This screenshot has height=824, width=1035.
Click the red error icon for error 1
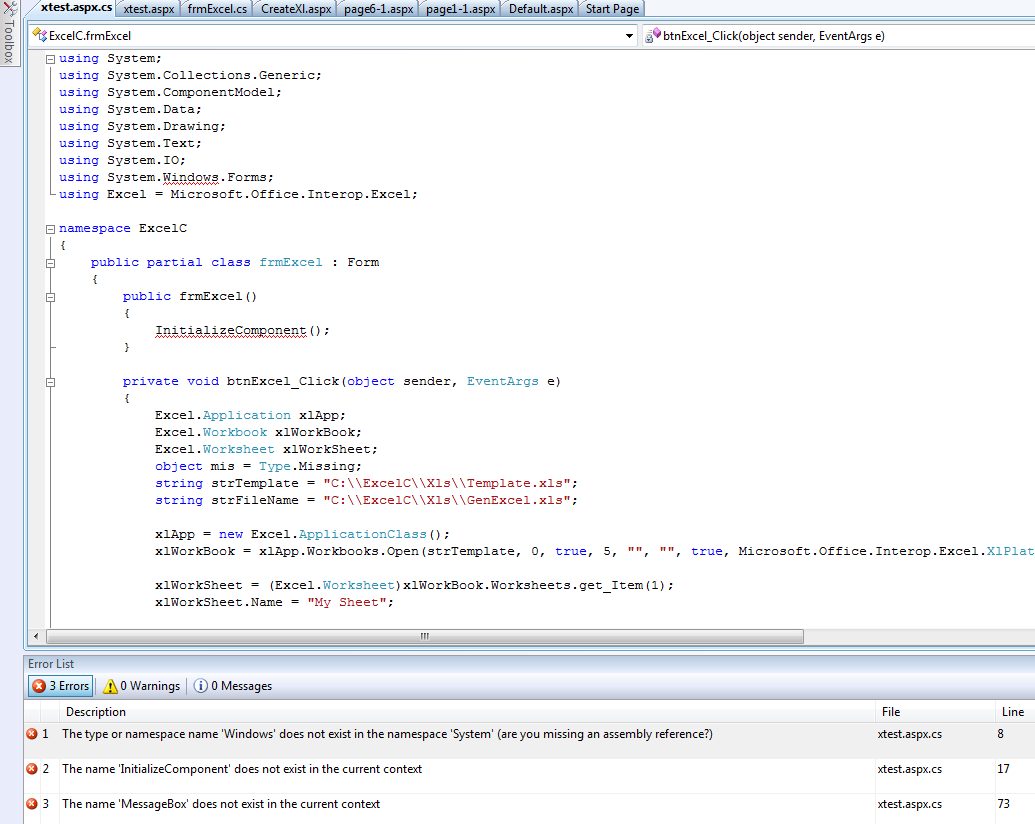click(x=32, y=734)
